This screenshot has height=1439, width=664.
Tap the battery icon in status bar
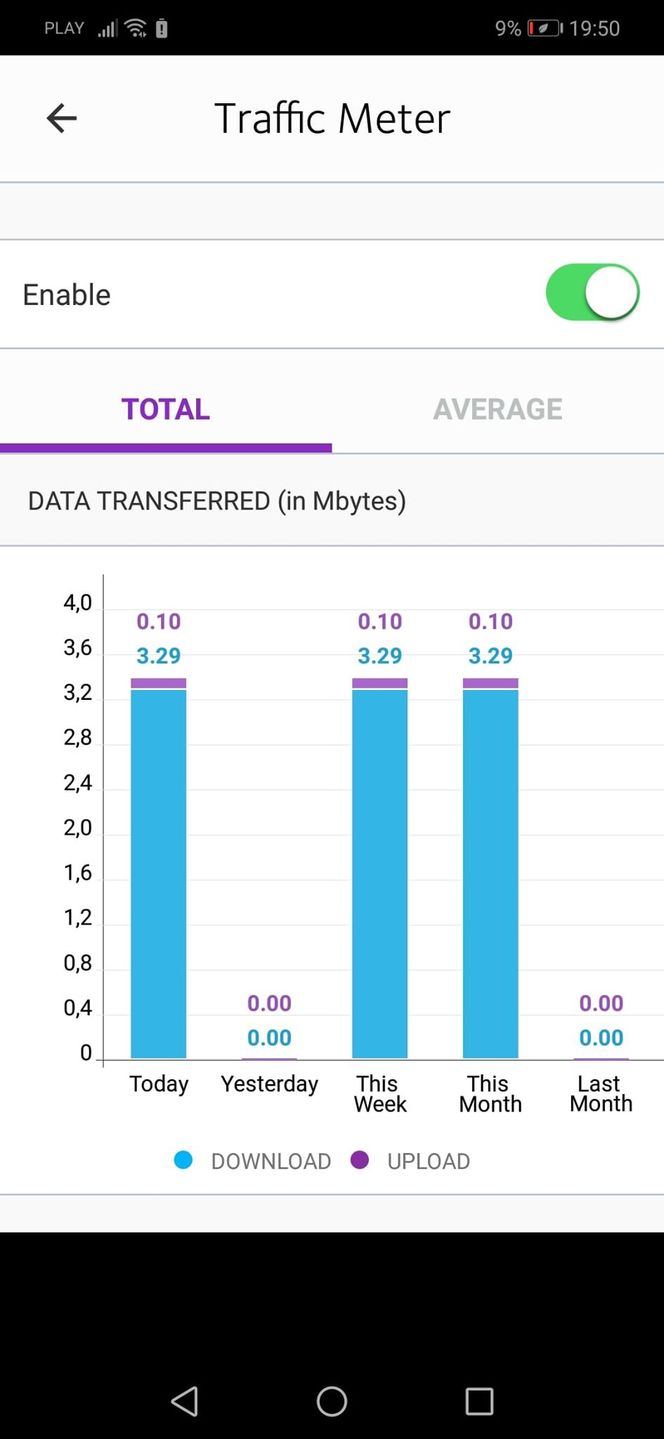[x=545, y=28]
